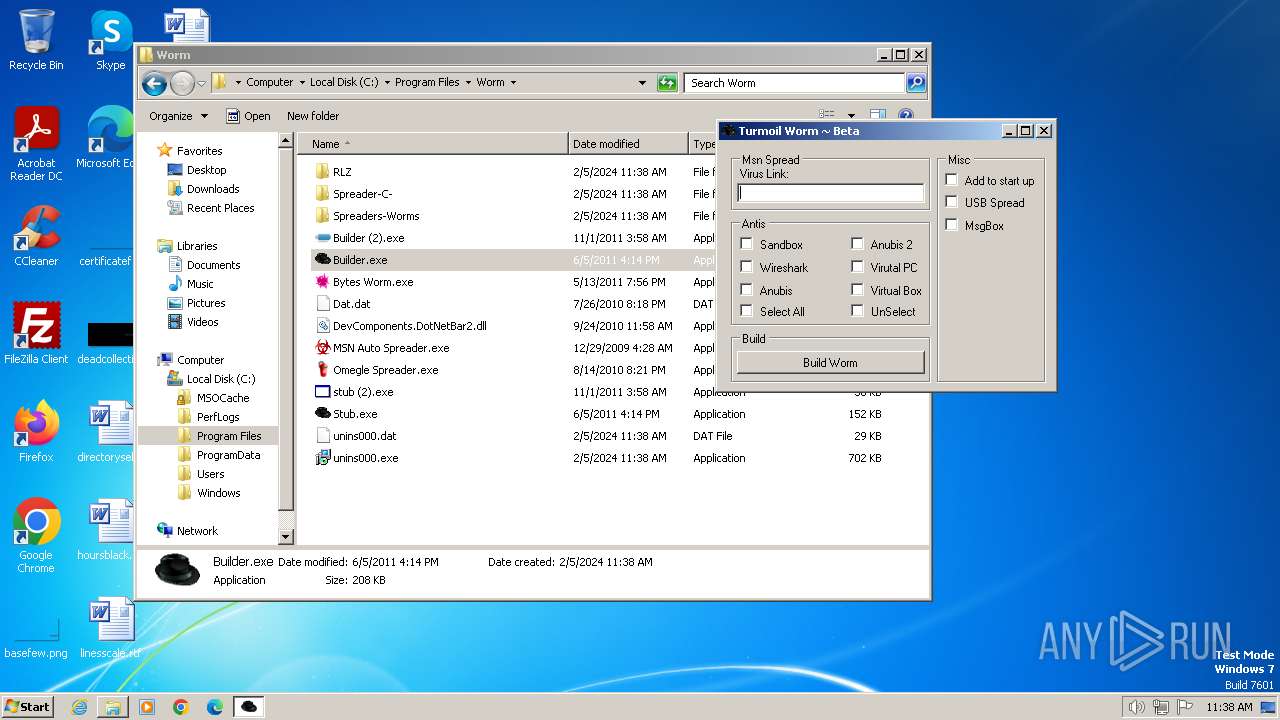
Task: Select the MSOCache folder in tree
Action: pos(223,398)
